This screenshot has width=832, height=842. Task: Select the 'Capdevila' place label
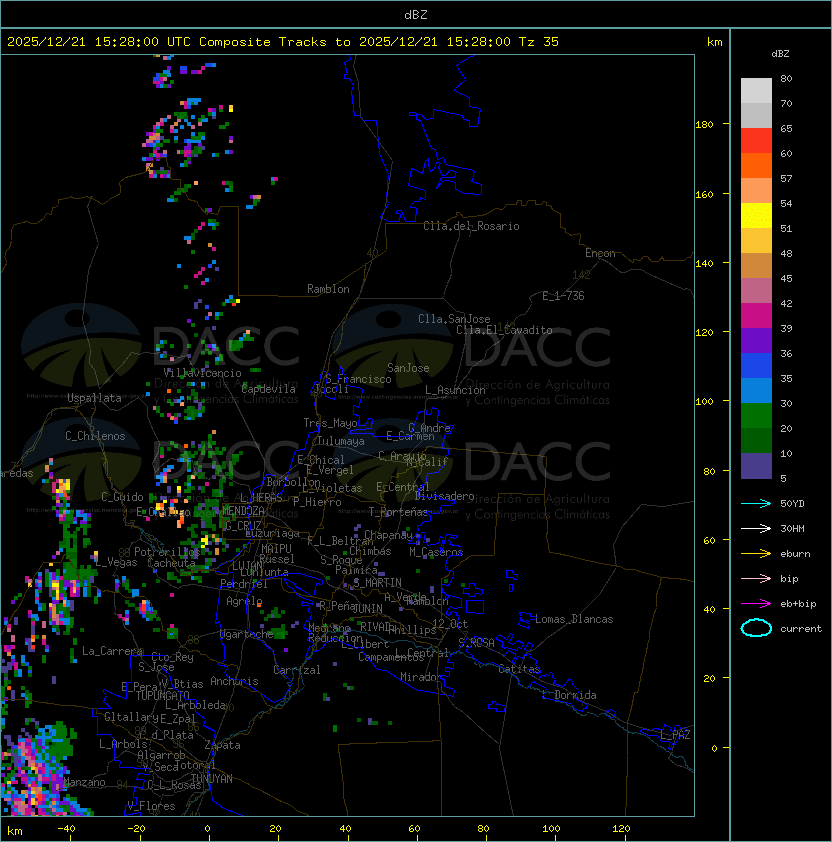click(x=268, y=389)
